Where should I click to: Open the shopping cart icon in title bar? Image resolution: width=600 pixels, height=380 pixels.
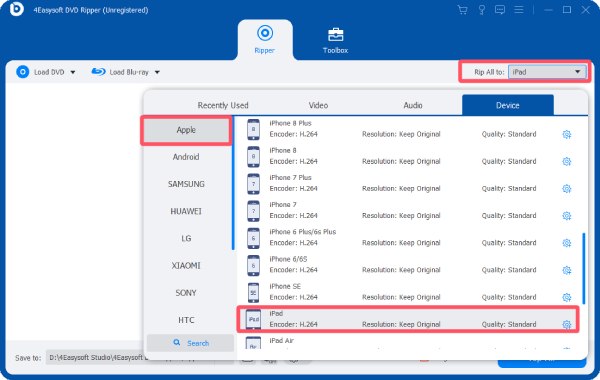[462, 10]
